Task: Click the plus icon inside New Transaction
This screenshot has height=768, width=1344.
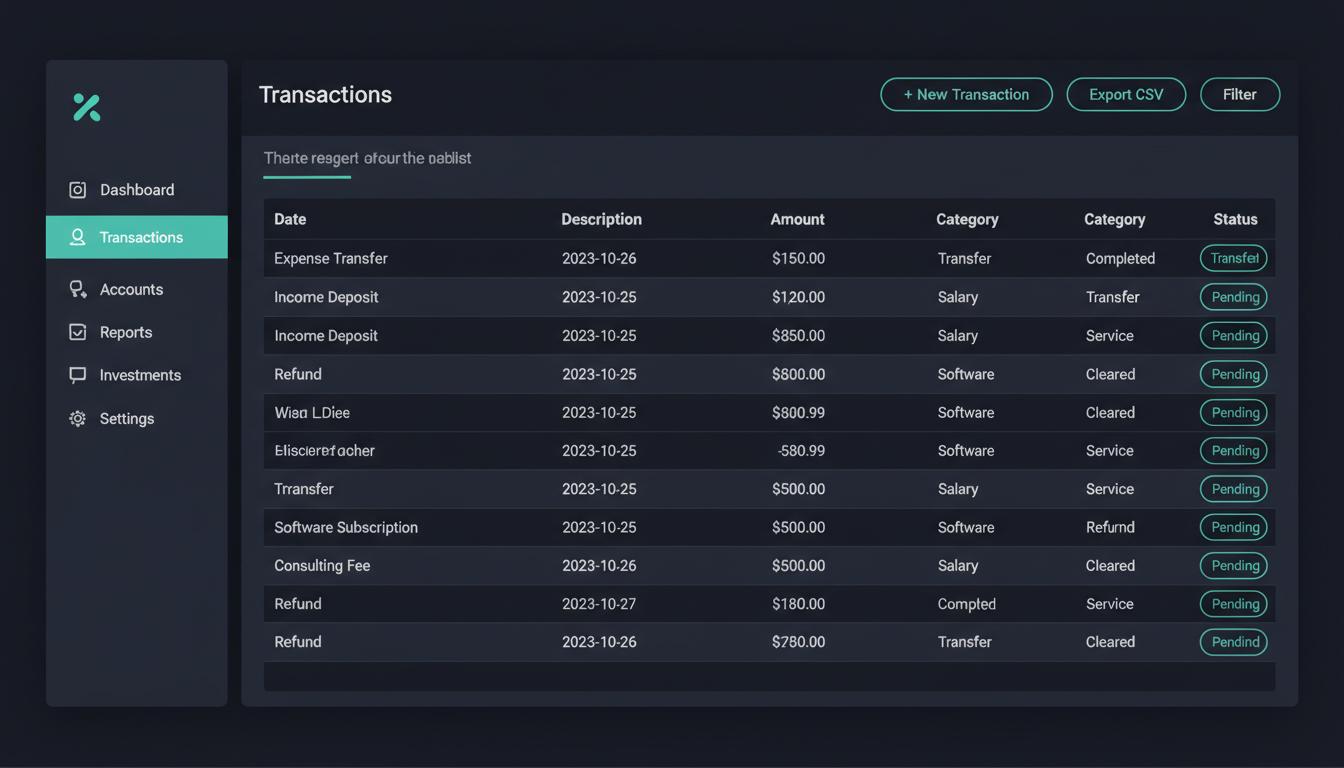Action: (x=908, y=94)
